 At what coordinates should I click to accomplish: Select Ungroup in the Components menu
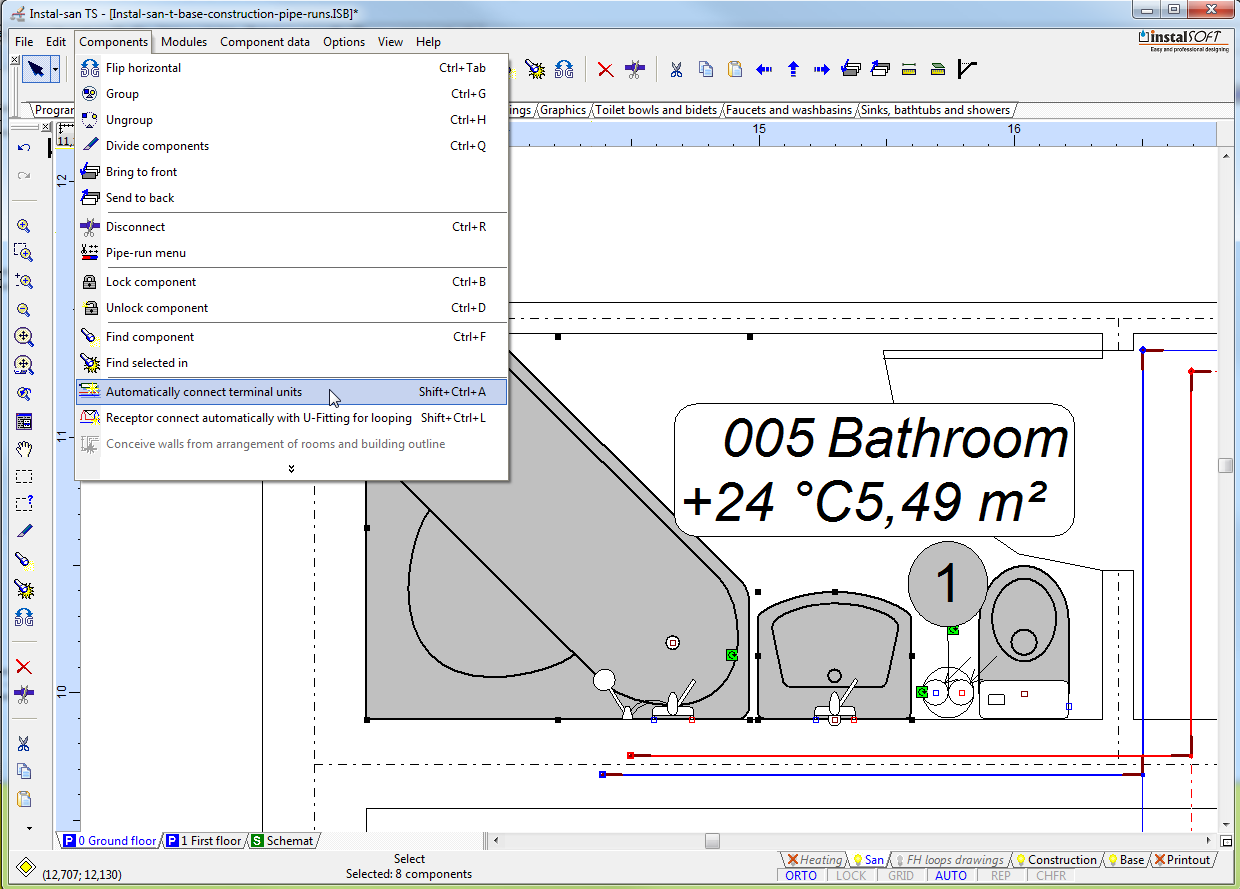pyautogui.click(x=291, y=120)
